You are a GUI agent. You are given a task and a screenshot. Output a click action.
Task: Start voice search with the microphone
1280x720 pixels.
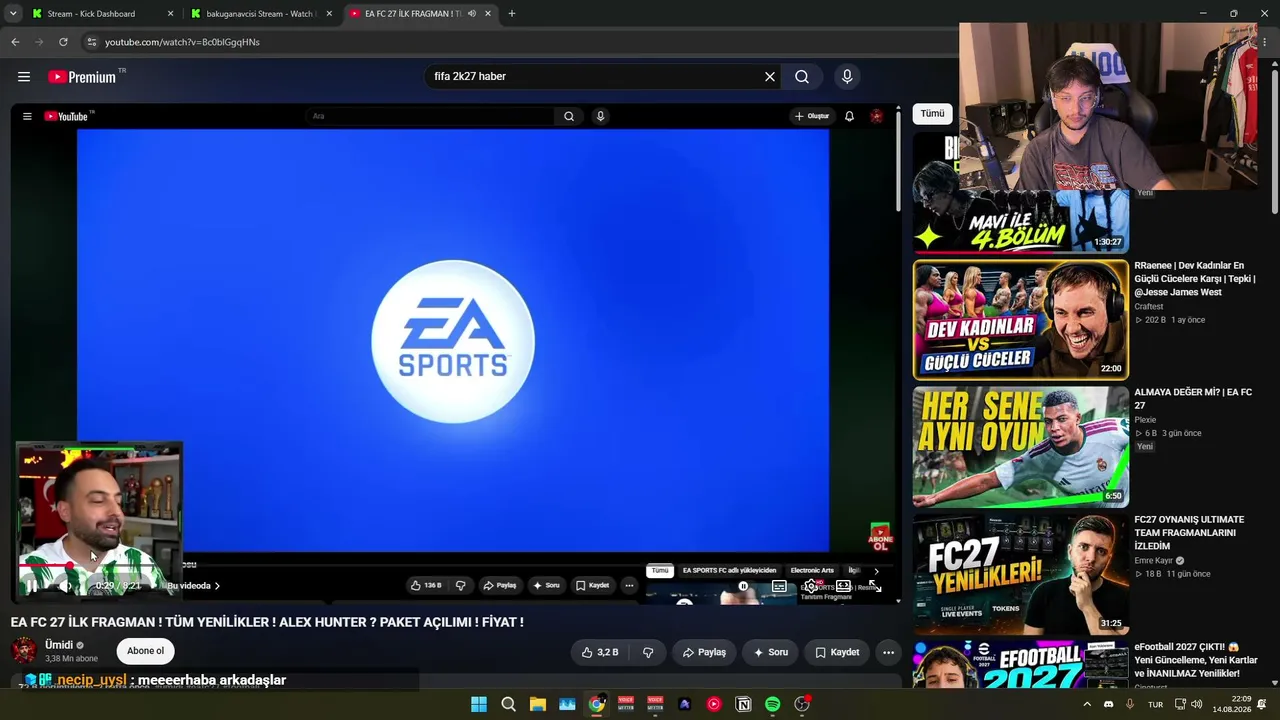coord(847,77)
